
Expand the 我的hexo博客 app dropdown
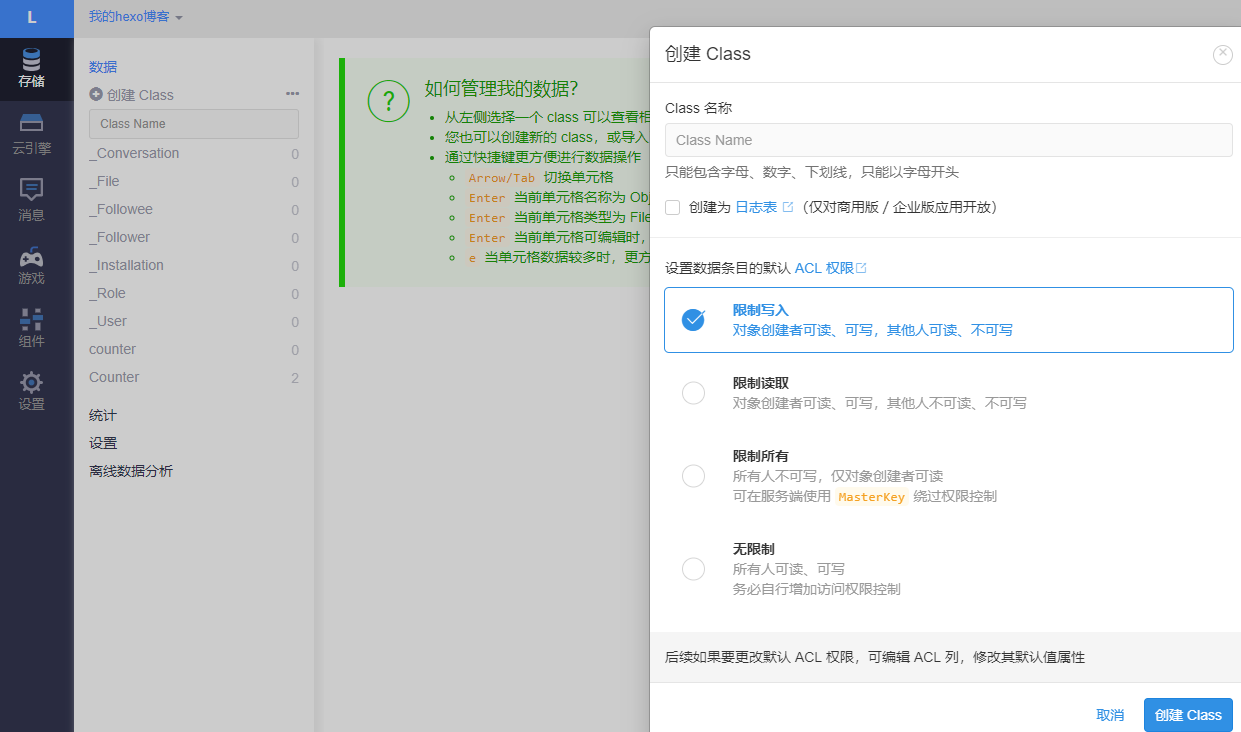click(135, 17)
